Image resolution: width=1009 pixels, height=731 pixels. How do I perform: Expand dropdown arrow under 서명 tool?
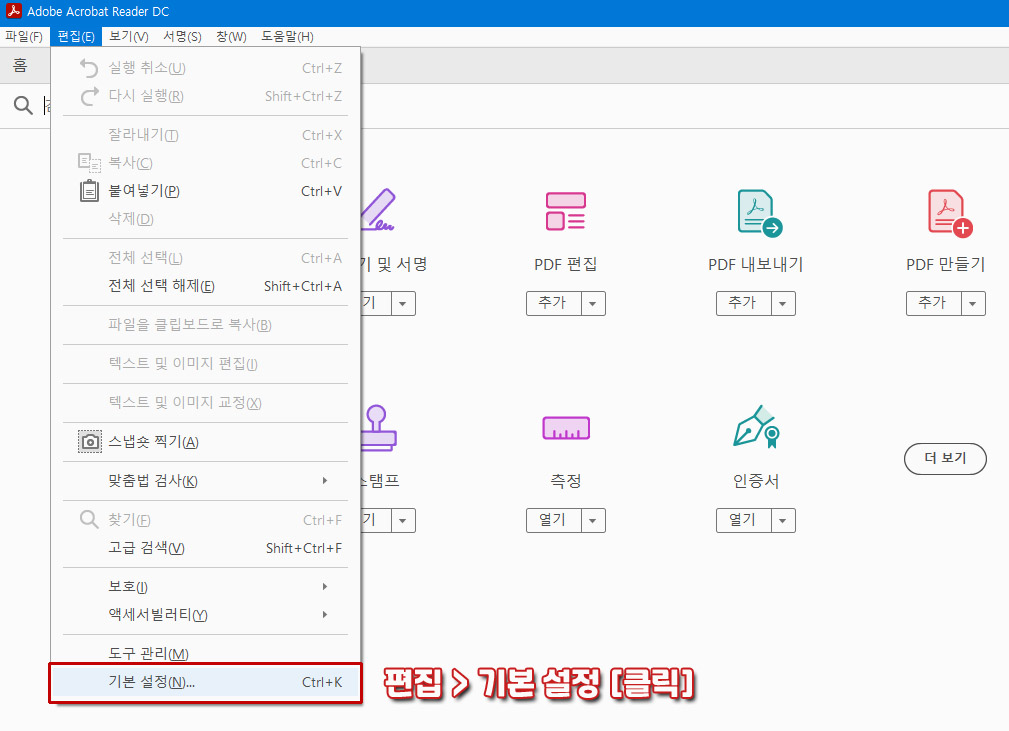click(403, 303)
